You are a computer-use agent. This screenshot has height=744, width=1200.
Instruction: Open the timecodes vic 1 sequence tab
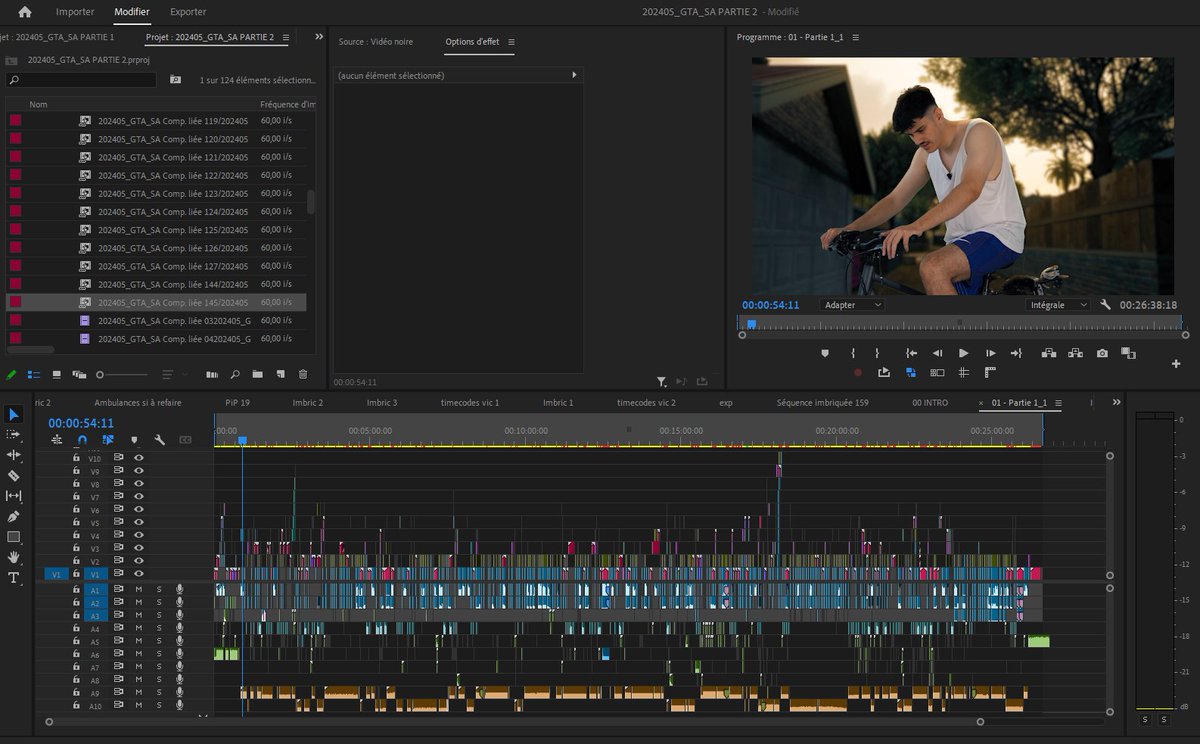pos(470,403)
